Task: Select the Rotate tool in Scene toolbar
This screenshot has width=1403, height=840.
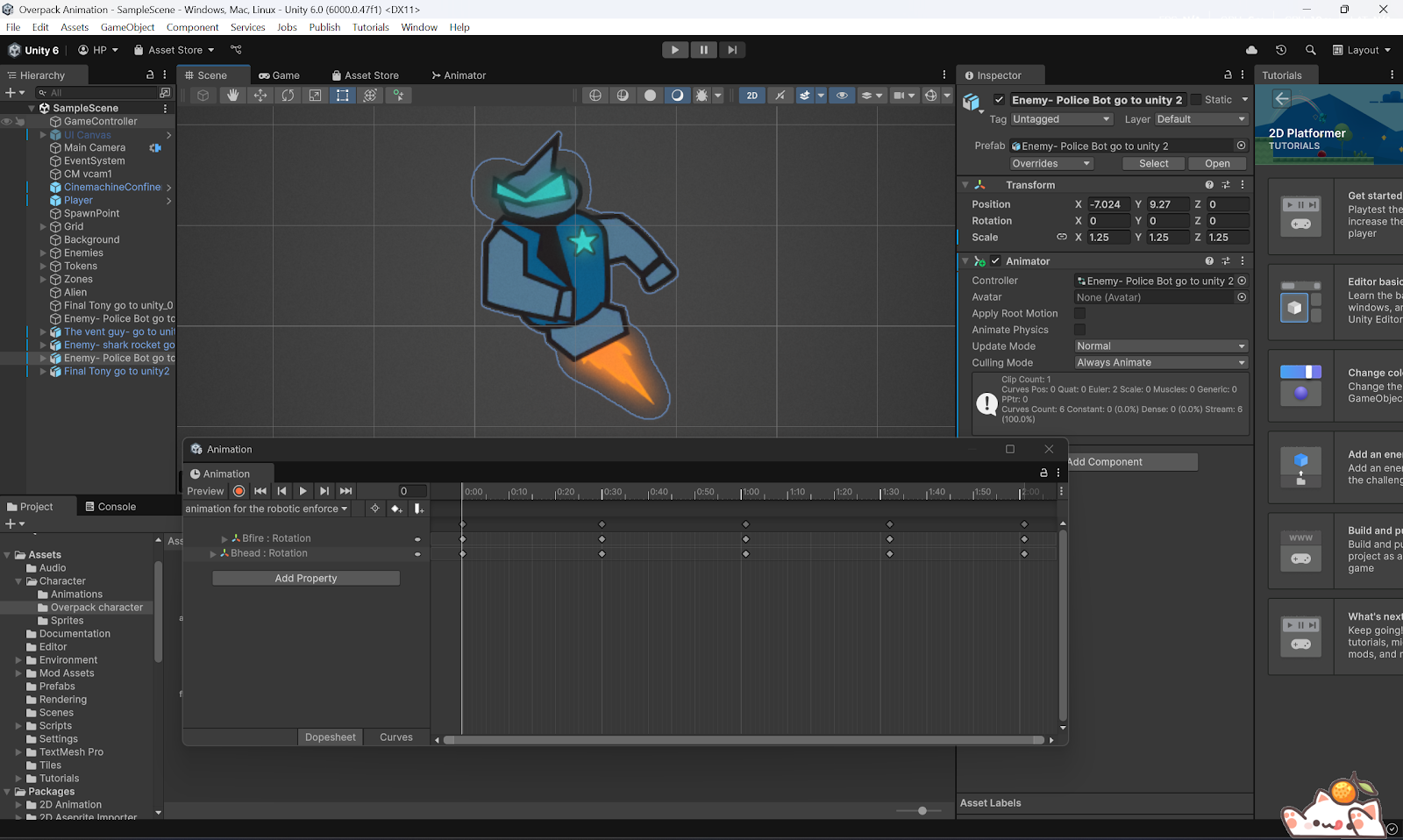Action: 288,96
